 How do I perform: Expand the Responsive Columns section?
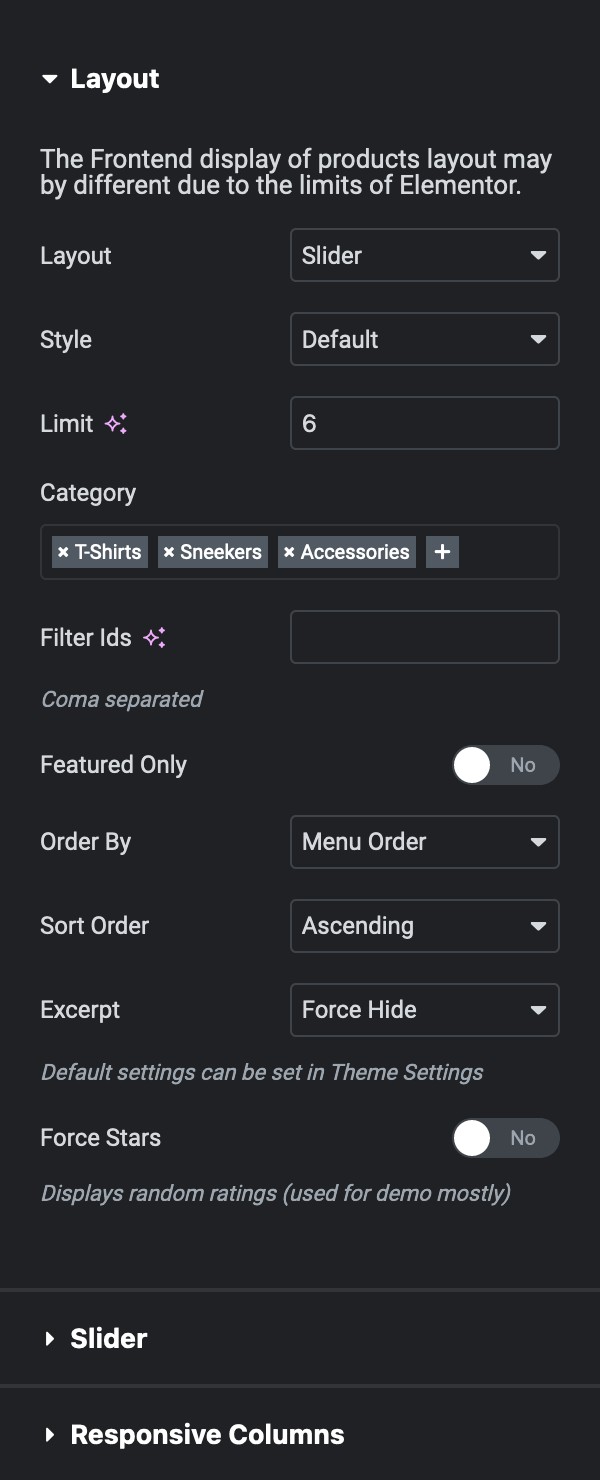[x=300, y=1435]
